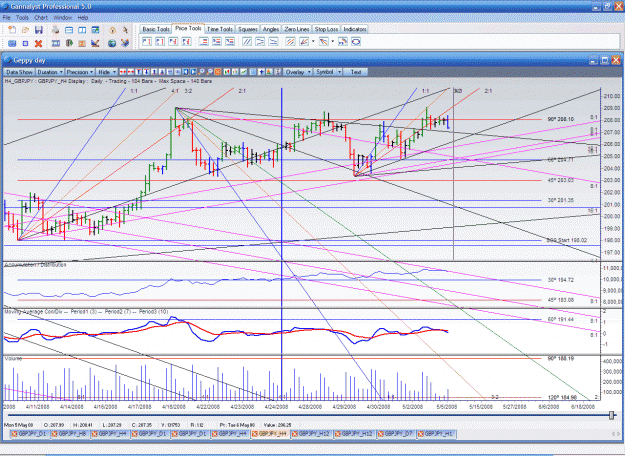625x456 pixels.
Task: Switch to the Zero Lines tab
Action: point(297,29)
